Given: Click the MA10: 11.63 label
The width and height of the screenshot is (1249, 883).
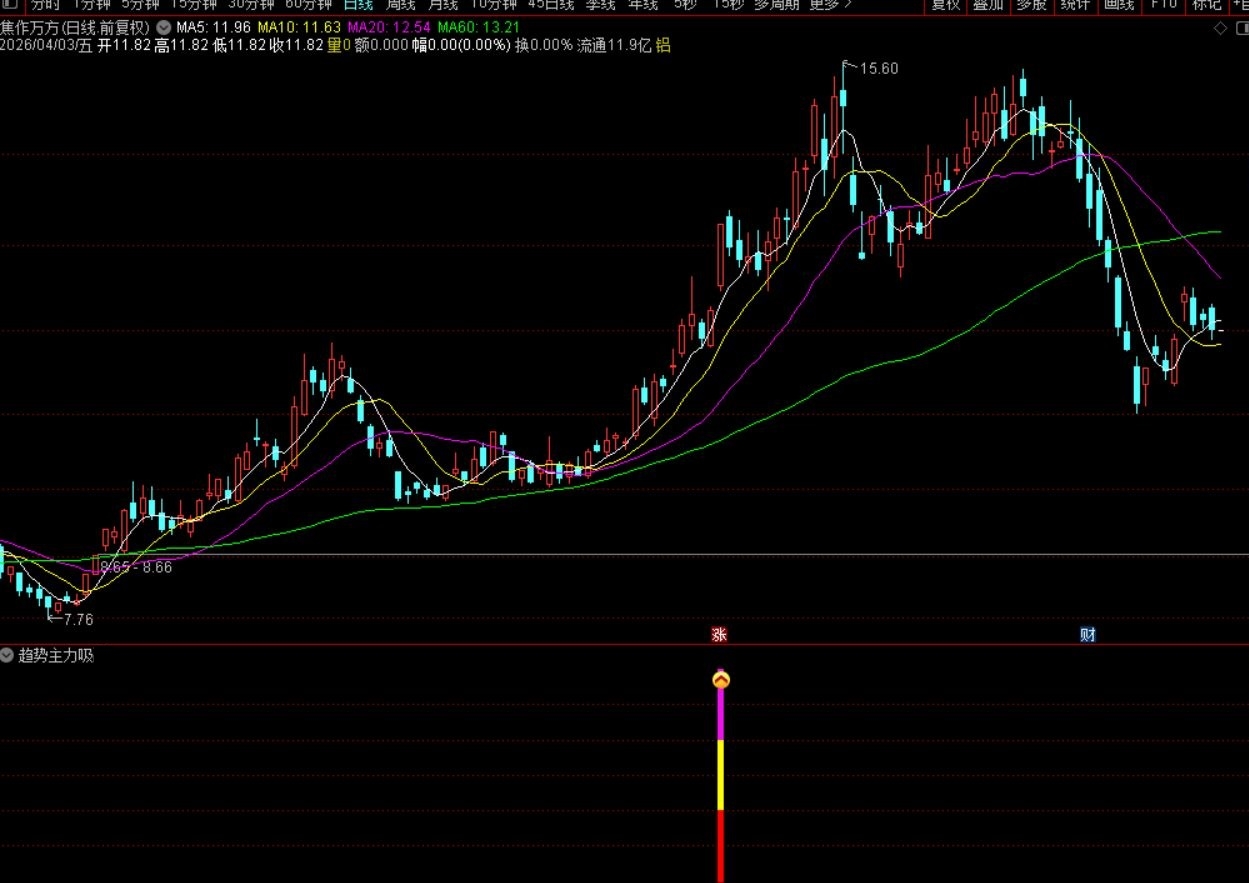Looking at the screenshot, I should (299, 28).
